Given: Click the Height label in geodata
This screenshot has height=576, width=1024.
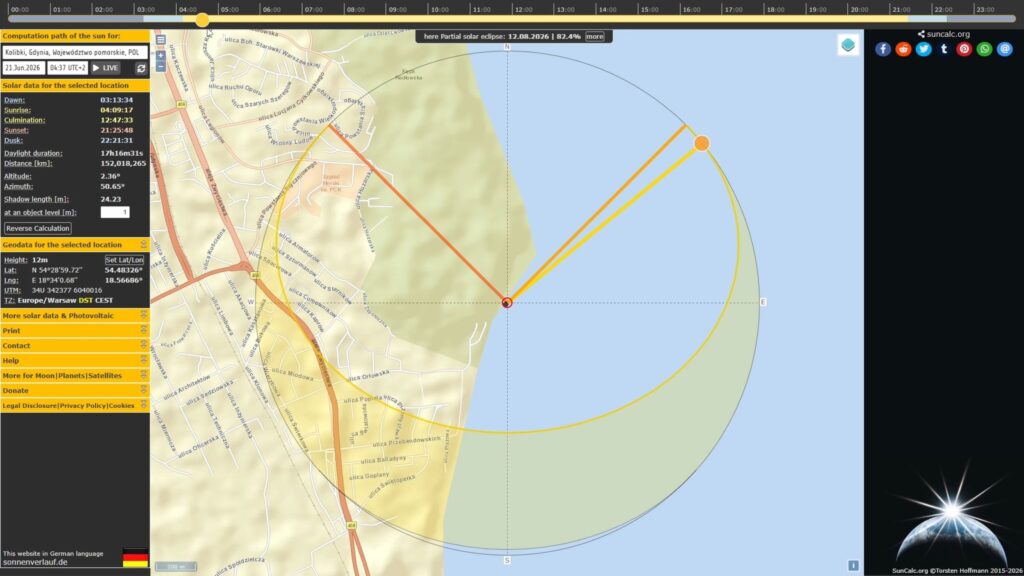Looking at the screenshot, I should coord(16,260).
